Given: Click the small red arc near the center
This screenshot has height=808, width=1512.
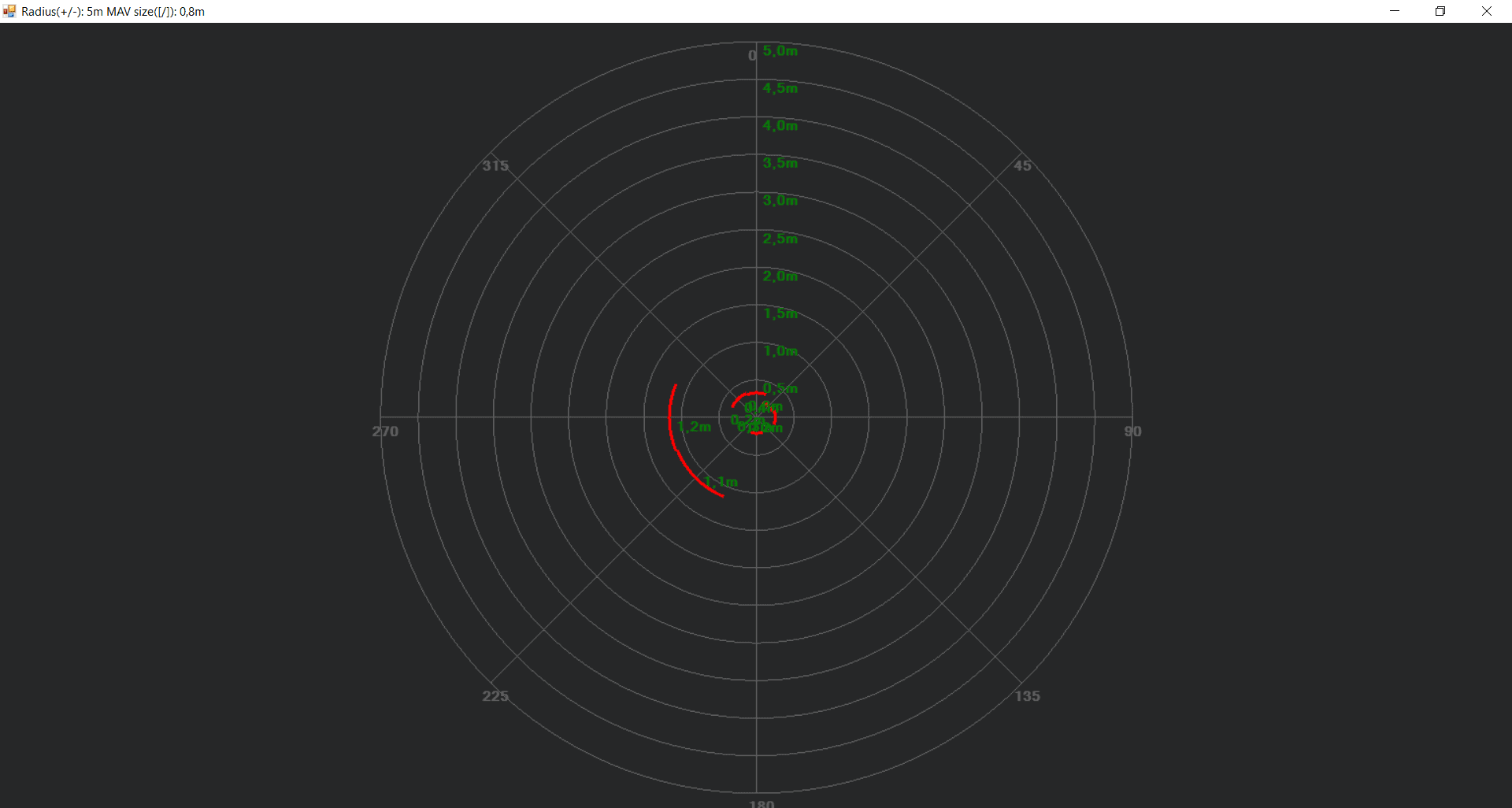Looking at the screenshot, I should pyautogui.click(x=752, y=394).
